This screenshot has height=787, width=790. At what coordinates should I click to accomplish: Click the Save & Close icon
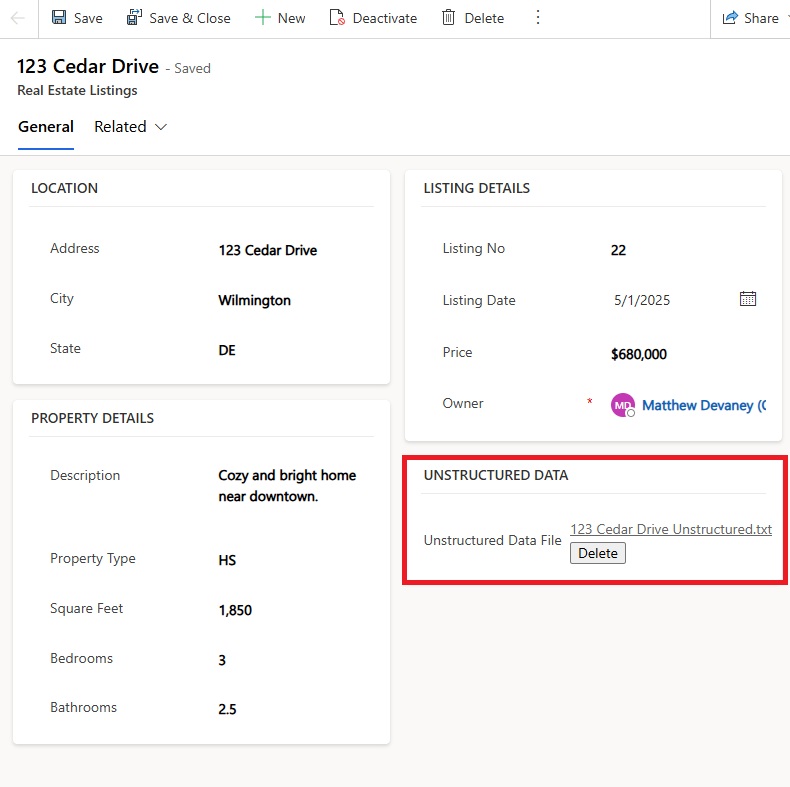(134, 18)
